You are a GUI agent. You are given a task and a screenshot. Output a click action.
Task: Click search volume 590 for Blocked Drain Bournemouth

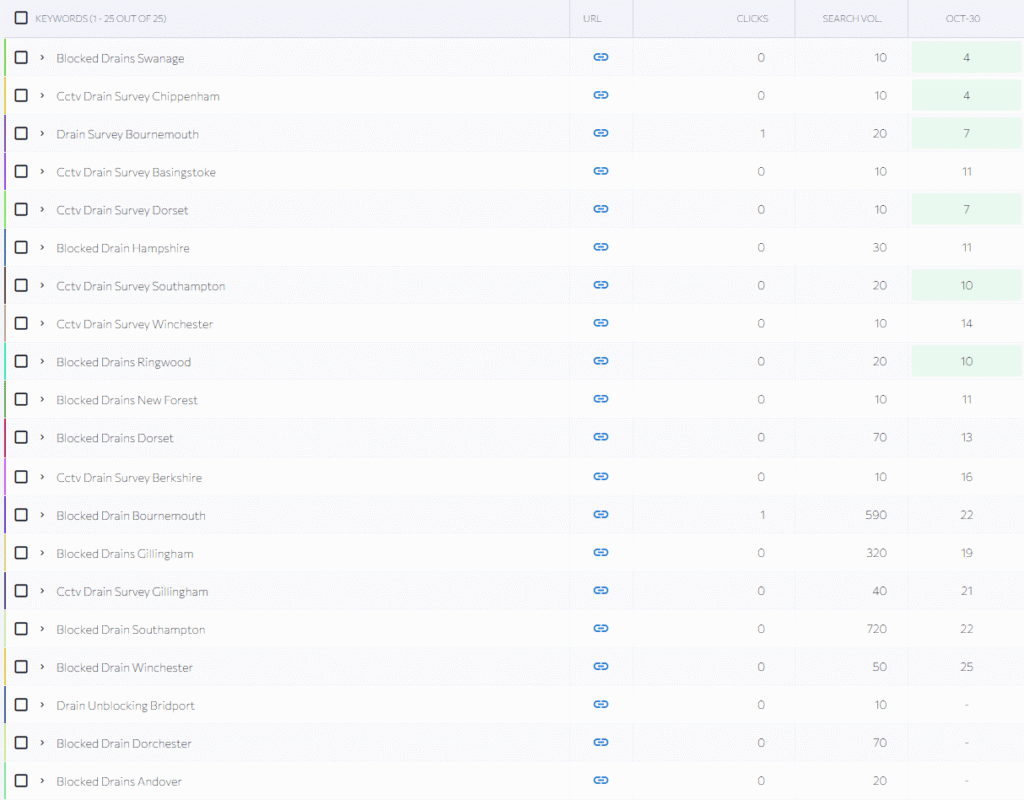(x=876, y=515)
